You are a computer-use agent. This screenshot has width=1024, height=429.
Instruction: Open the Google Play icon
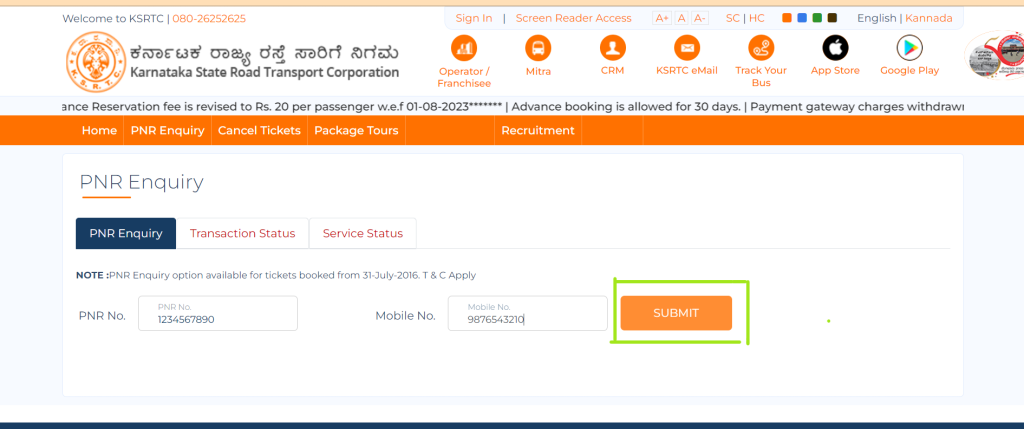point(909,48)
